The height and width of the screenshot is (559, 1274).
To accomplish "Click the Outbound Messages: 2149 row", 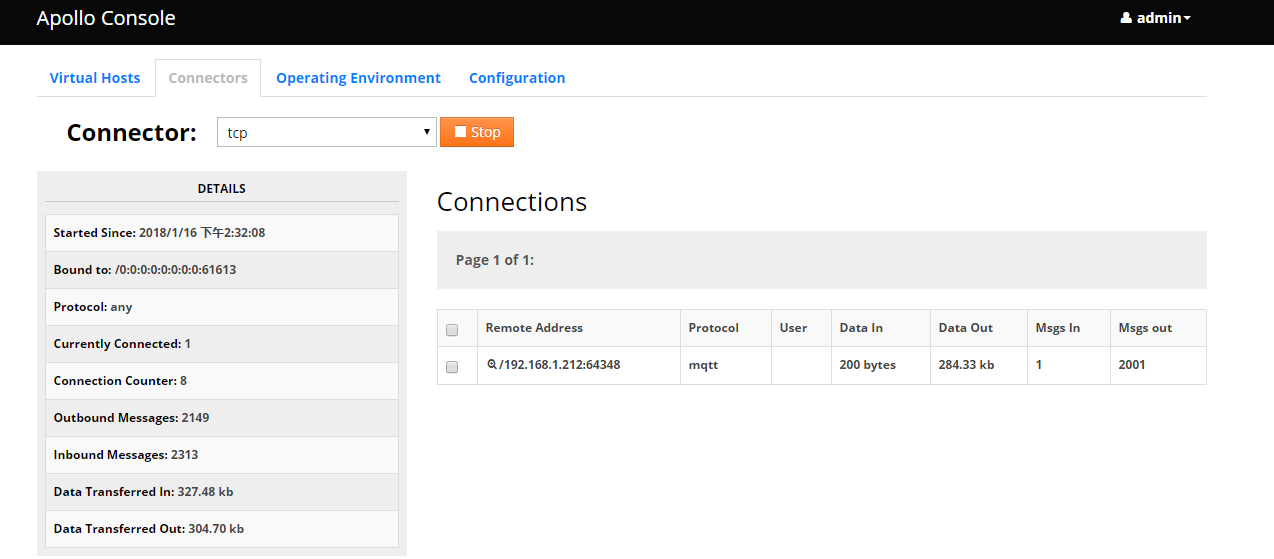I will tap(222, 418).
